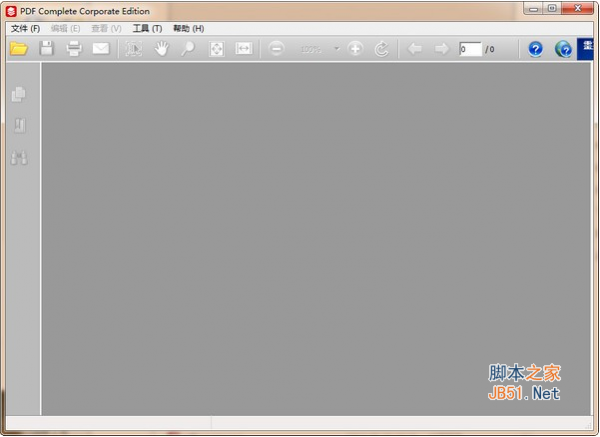Screen dimensions: 600x437
Task: Click the Save disk icon
Action: point(46,49)
